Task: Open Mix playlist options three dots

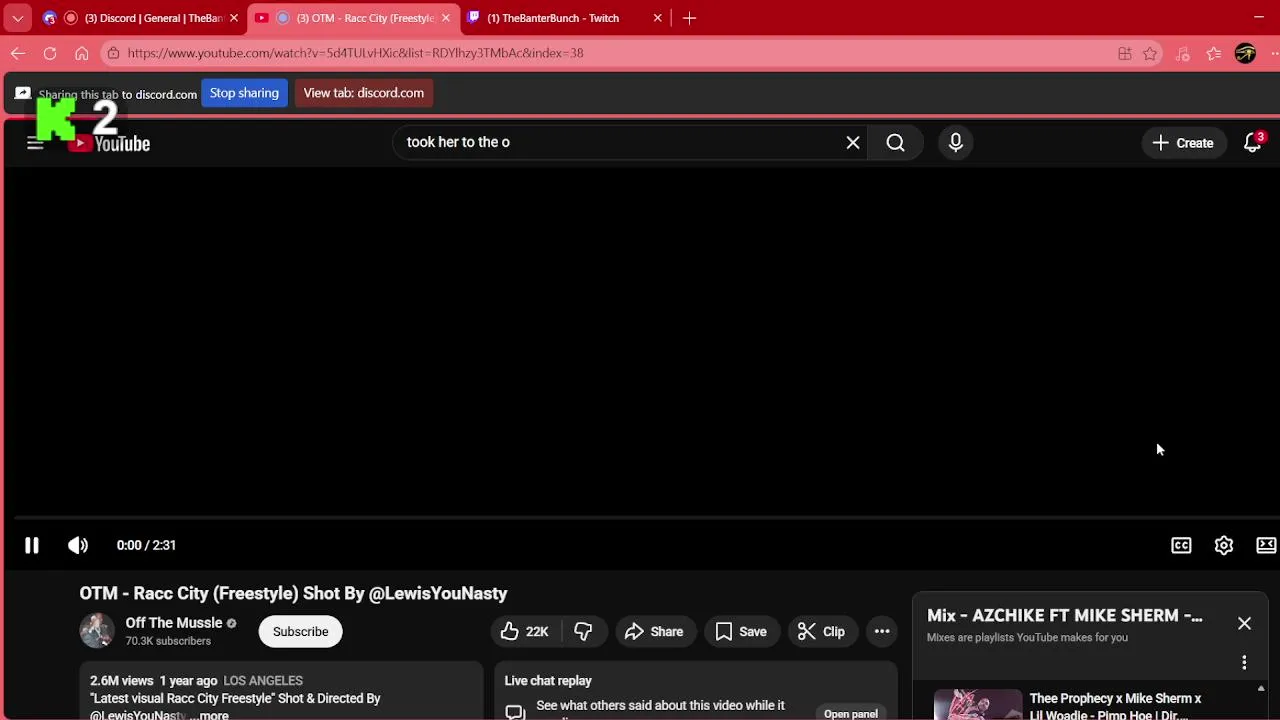Action: pos(1244,662)
